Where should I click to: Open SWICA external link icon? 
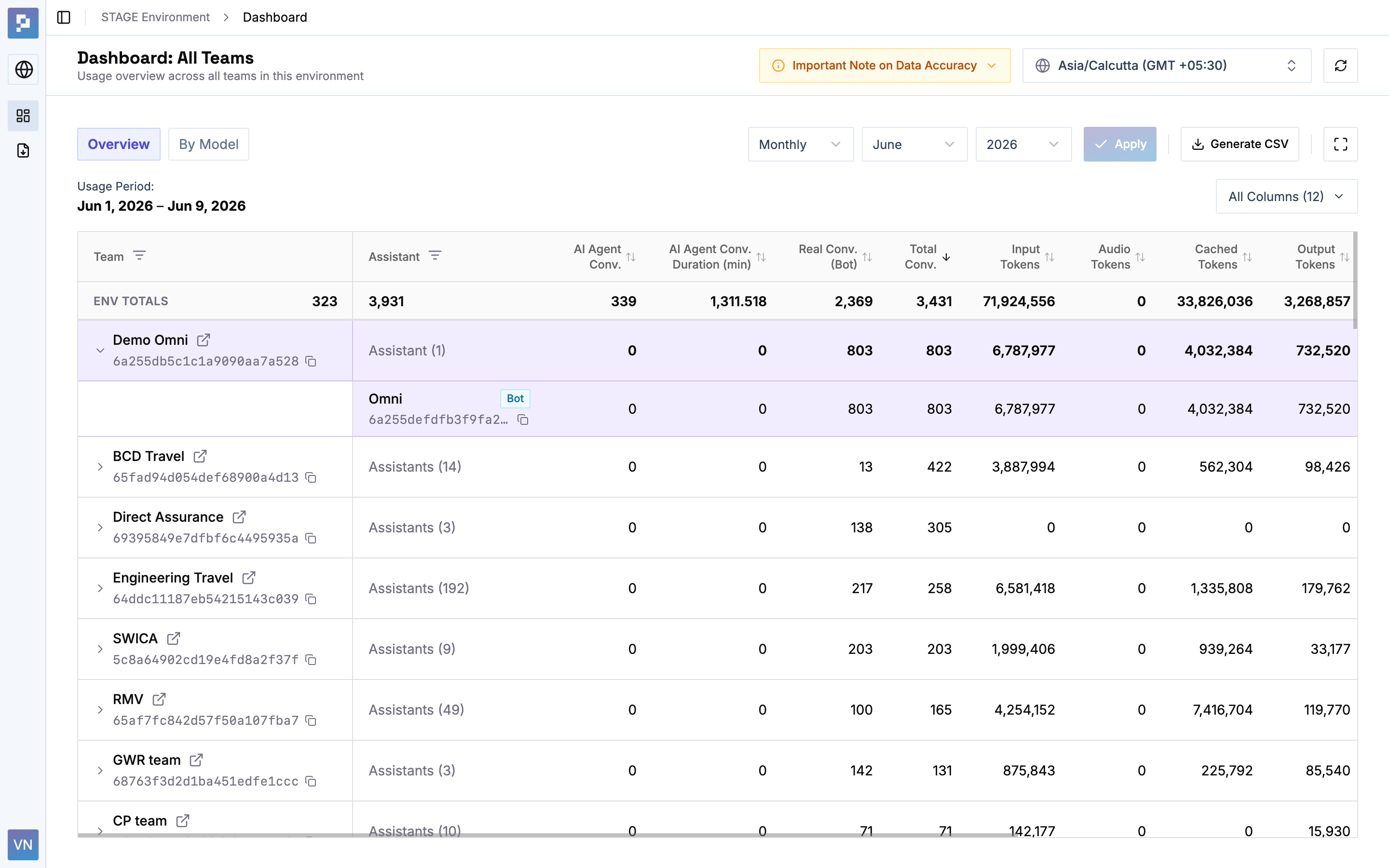[173, 638]
